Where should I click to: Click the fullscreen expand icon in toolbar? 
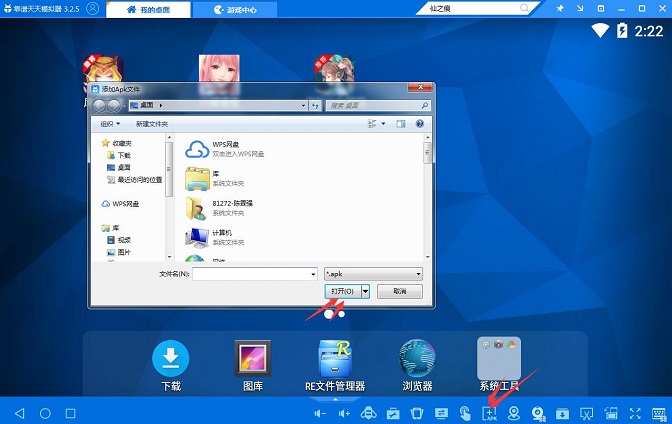coord(633,413)
